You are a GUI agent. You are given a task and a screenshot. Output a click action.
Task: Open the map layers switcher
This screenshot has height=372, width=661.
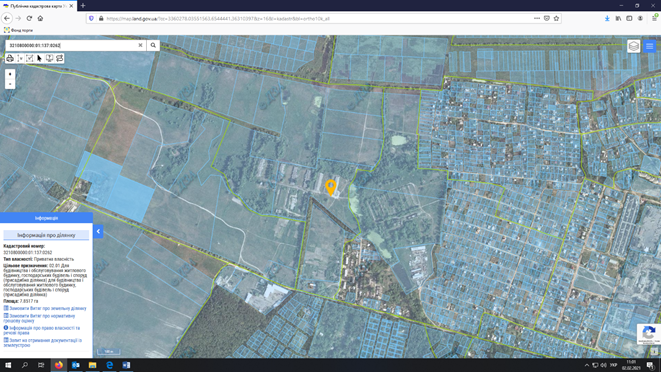(634, 46)
